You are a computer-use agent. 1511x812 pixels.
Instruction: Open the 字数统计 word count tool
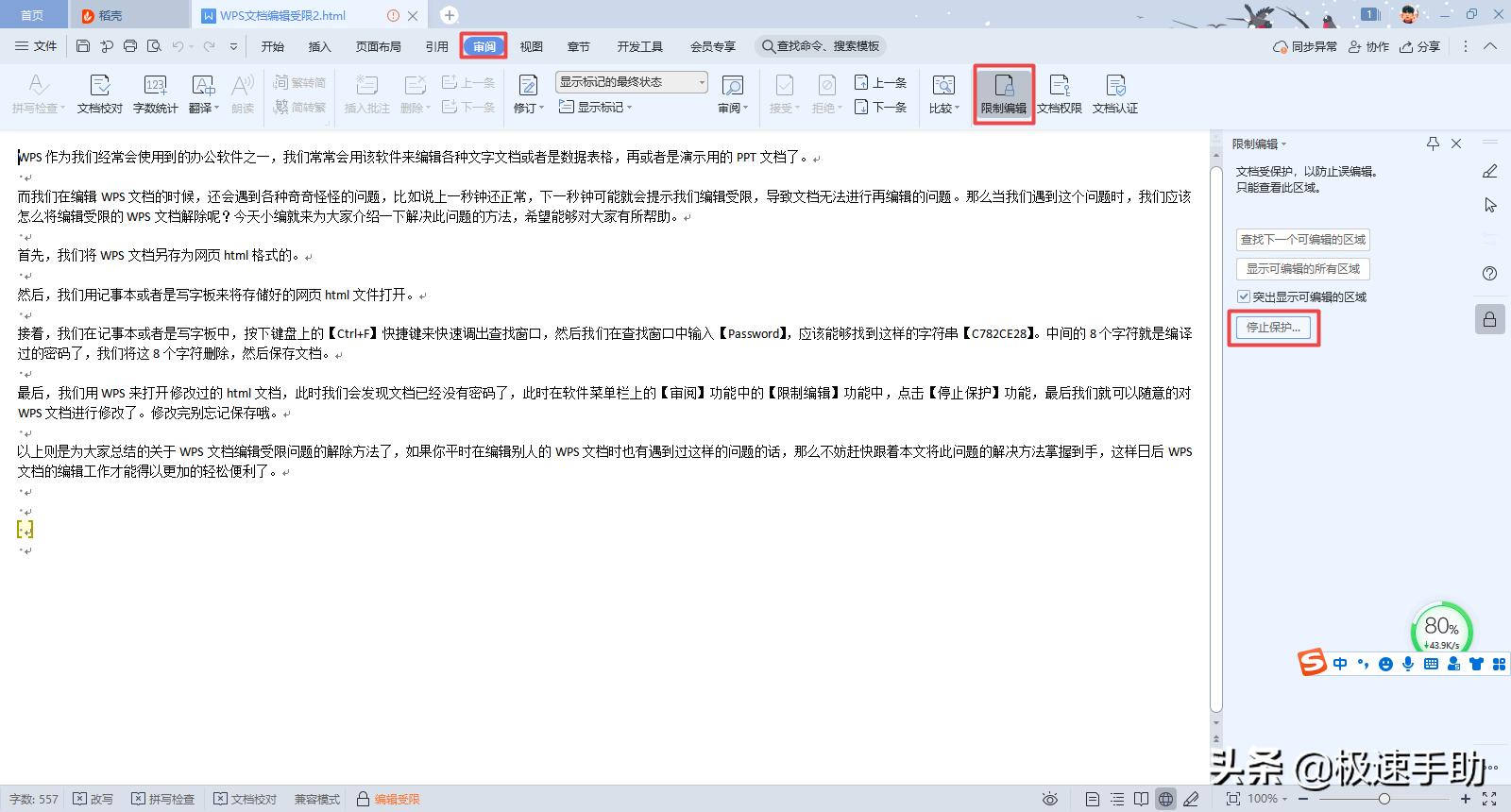pyautogui.click(x=156, y=94)
